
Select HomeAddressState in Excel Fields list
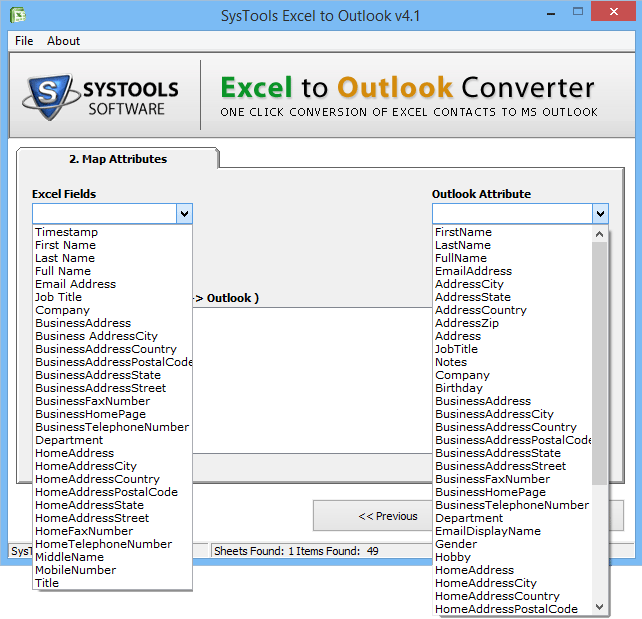click(112, 505)
